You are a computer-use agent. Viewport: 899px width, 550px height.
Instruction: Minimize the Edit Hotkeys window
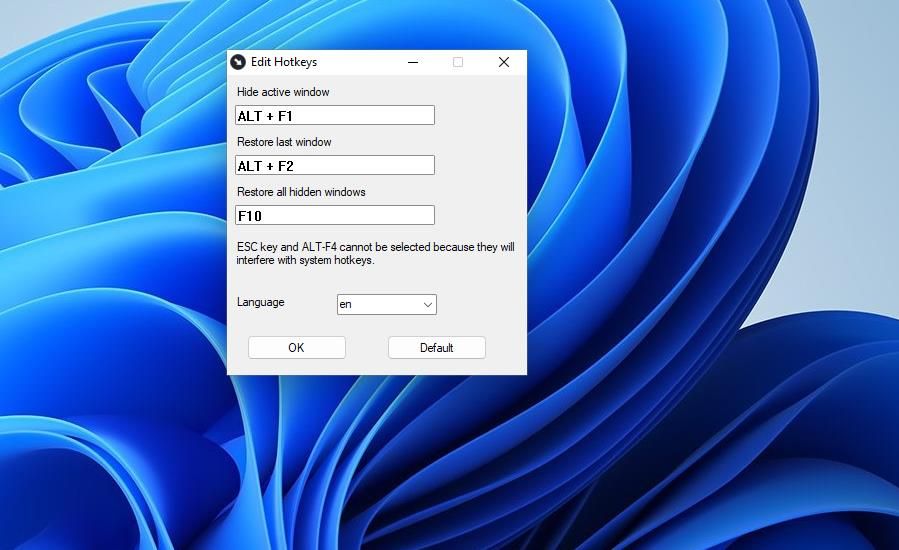[x=413, y=62]
